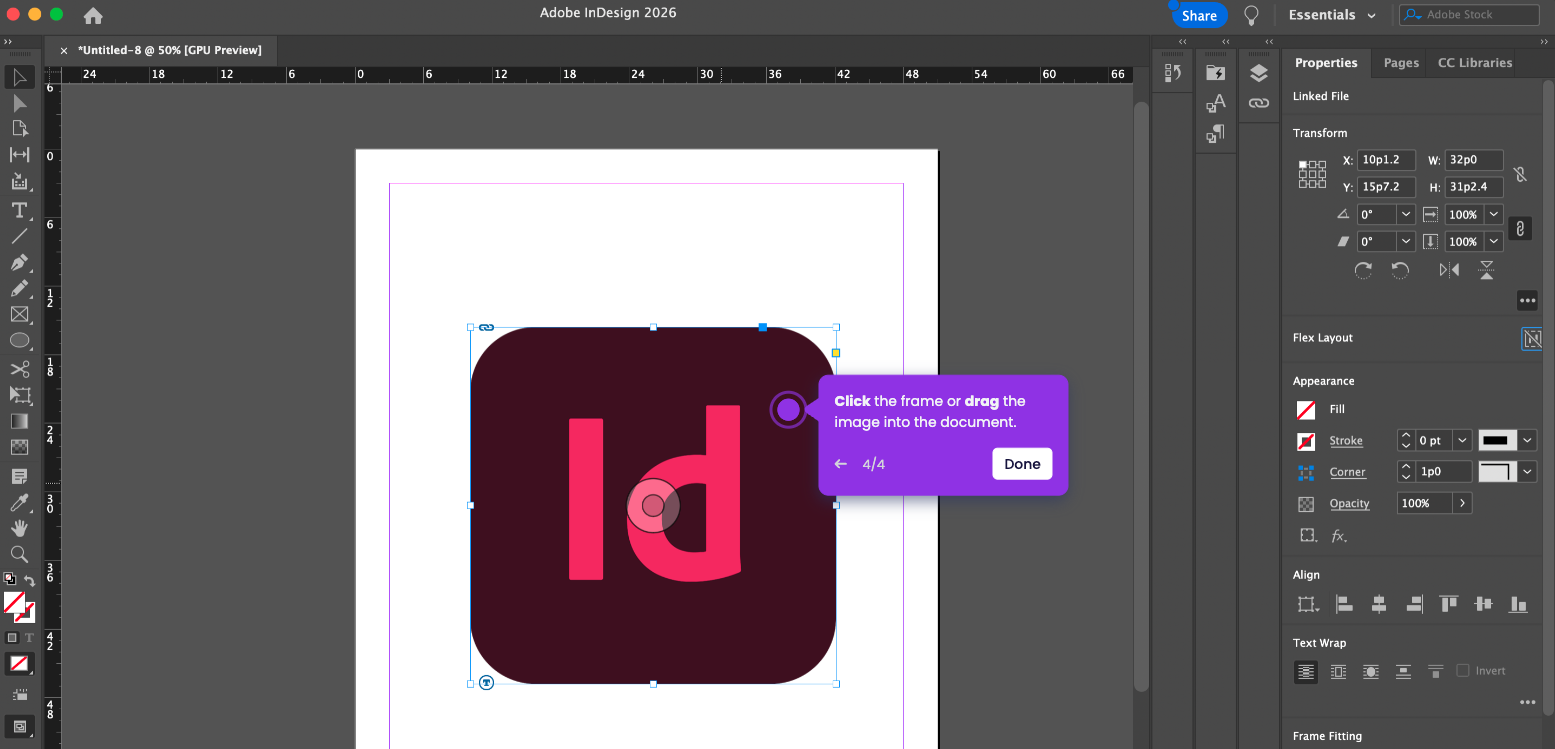
Task: Select the Ellipse tool
Action: tap(19, 341)
